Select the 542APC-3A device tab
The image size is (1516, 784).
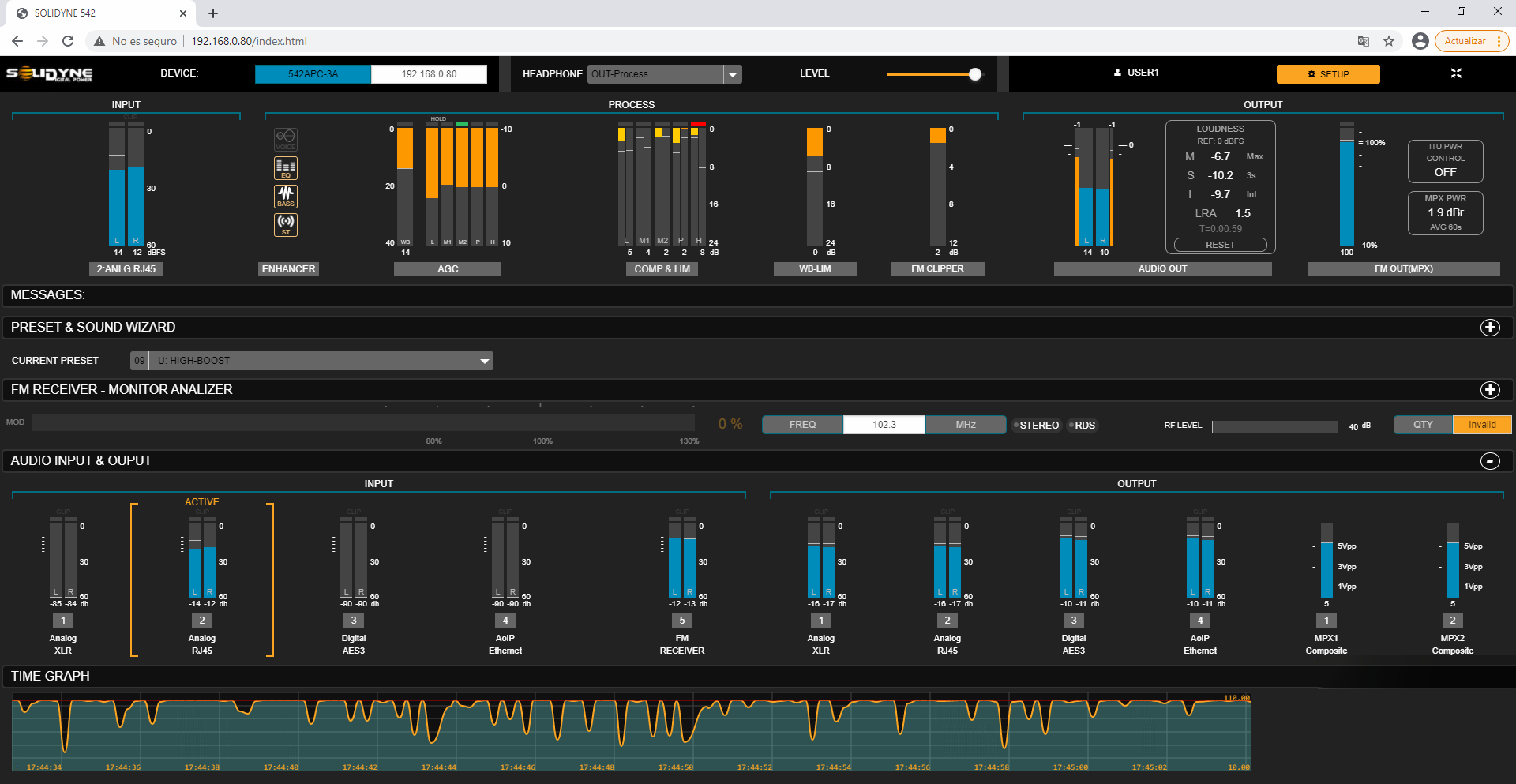pos(313,74)
